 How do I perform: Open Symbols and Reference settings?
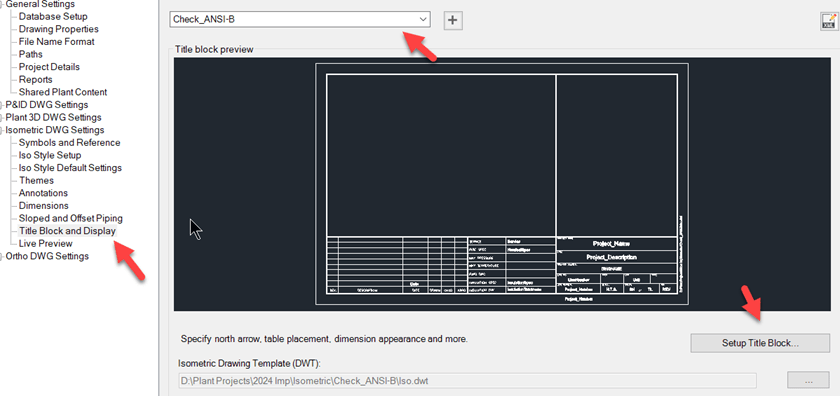pos(70,143)
